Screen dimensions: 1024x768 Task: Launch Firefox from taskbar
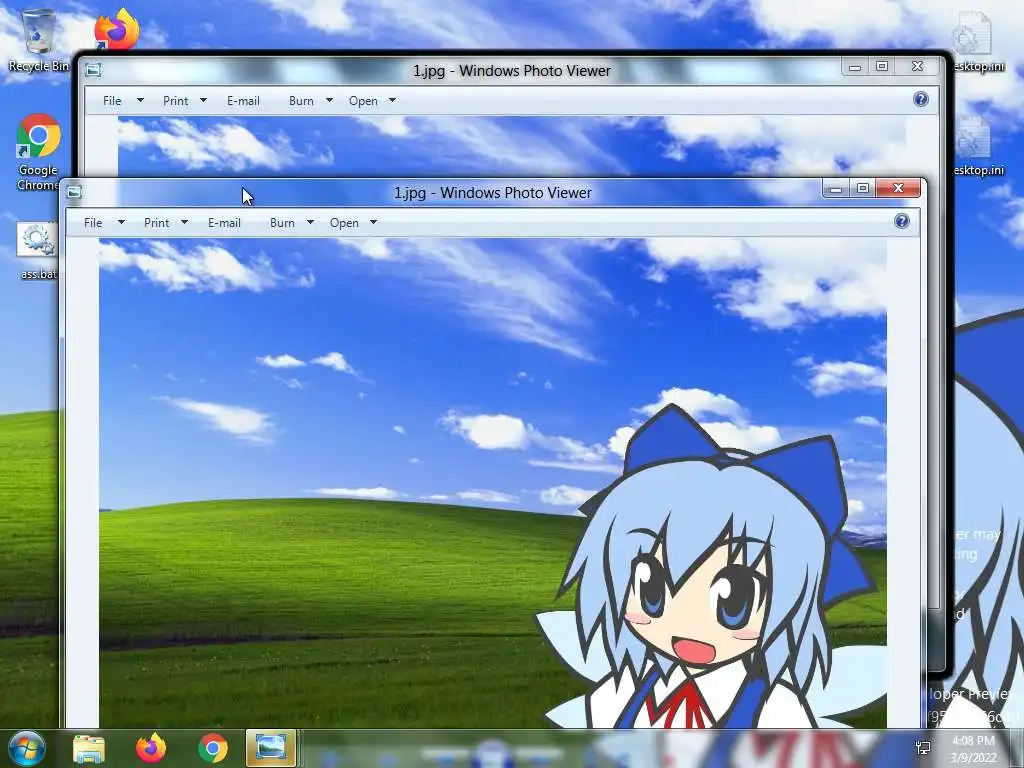151,748
